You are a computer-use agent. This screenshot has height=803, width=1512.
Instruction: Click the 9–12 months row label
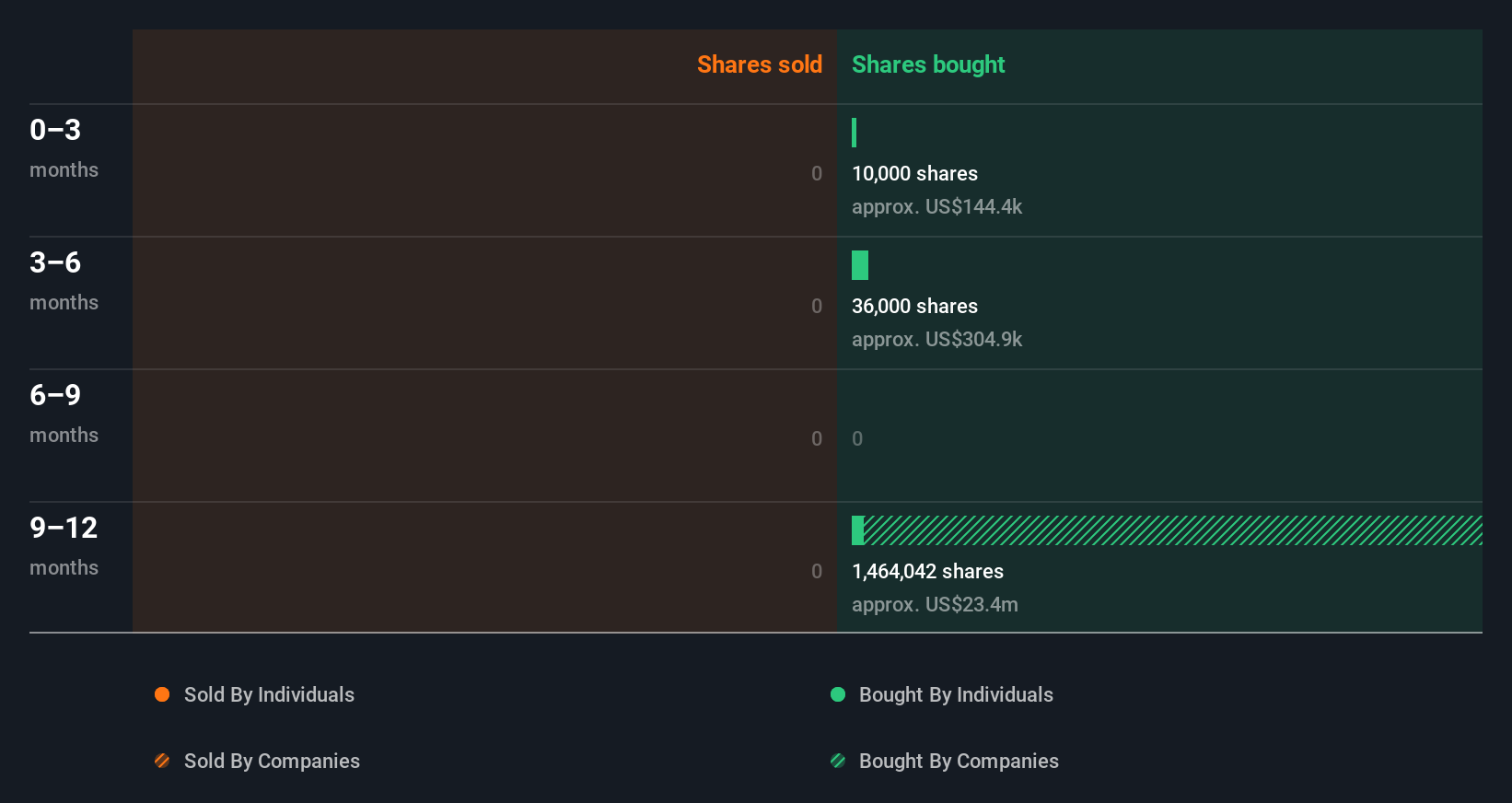64,545
